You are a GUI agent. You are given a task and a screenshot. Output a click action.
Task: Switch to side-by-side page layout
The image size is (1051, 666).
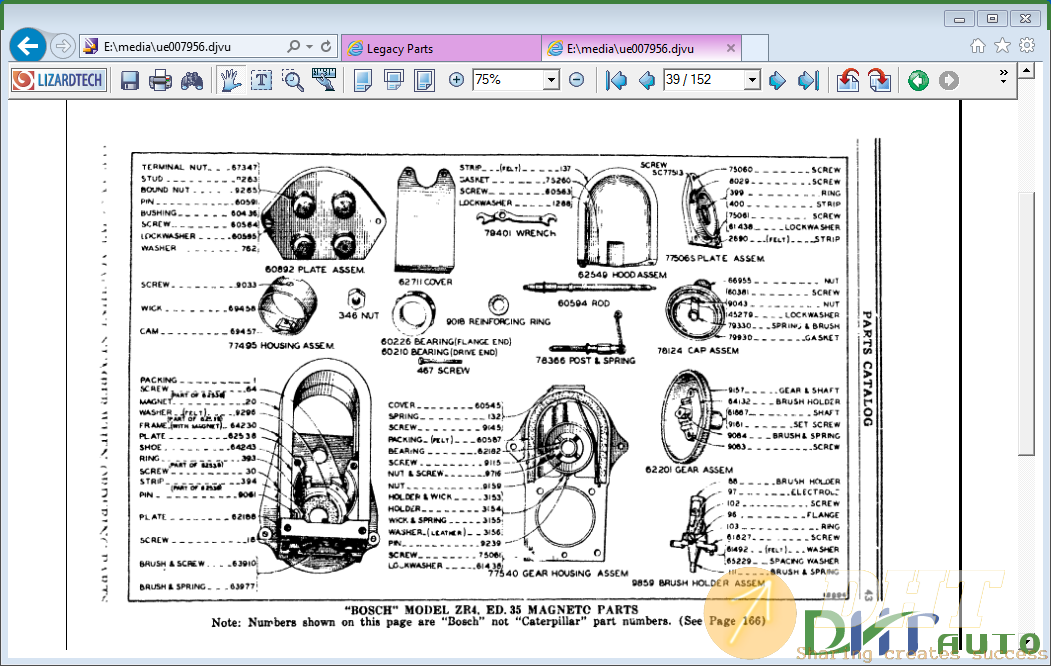424,80
